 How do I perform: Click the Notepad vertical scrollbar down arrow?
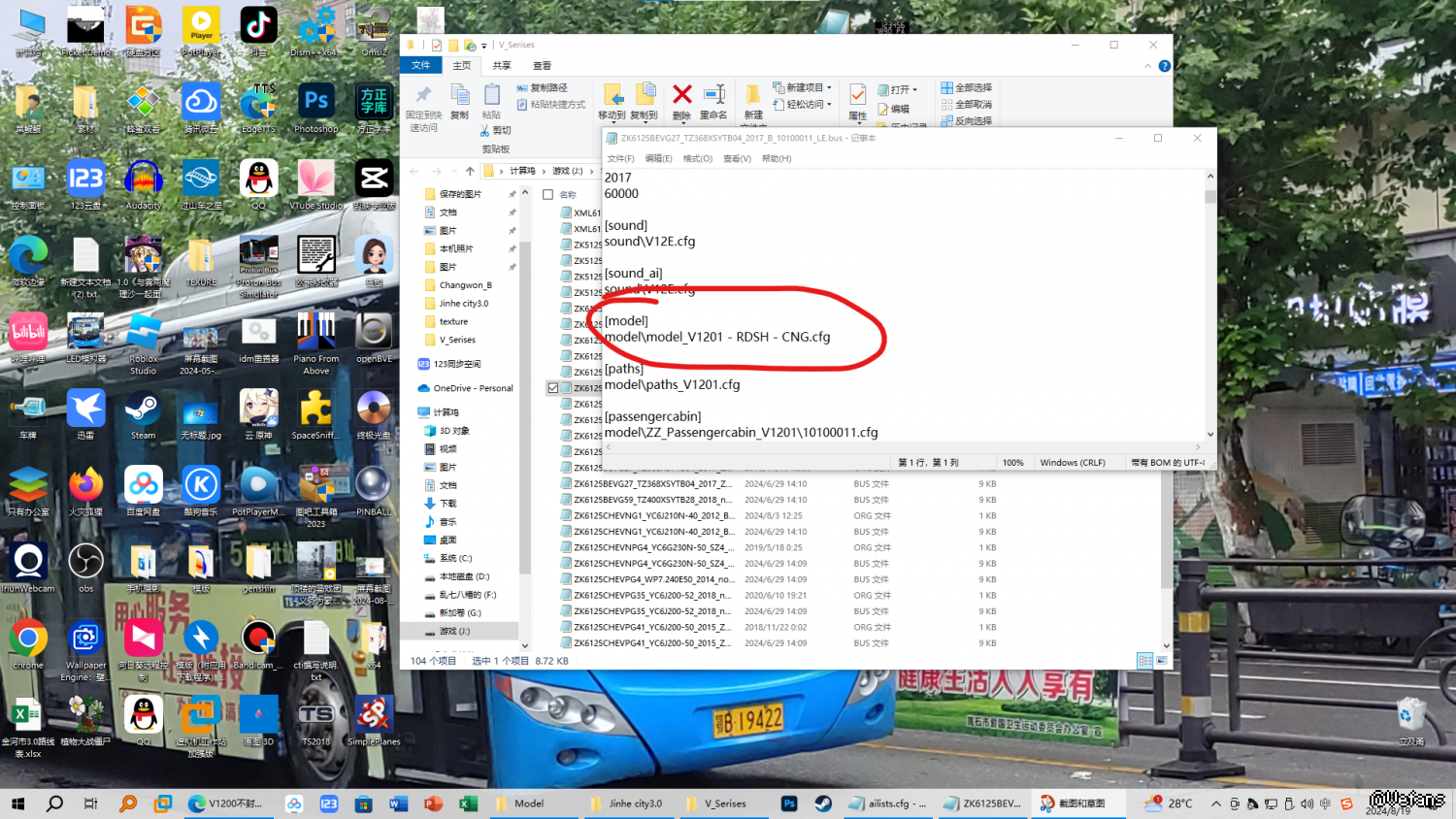coord(1209,435)
